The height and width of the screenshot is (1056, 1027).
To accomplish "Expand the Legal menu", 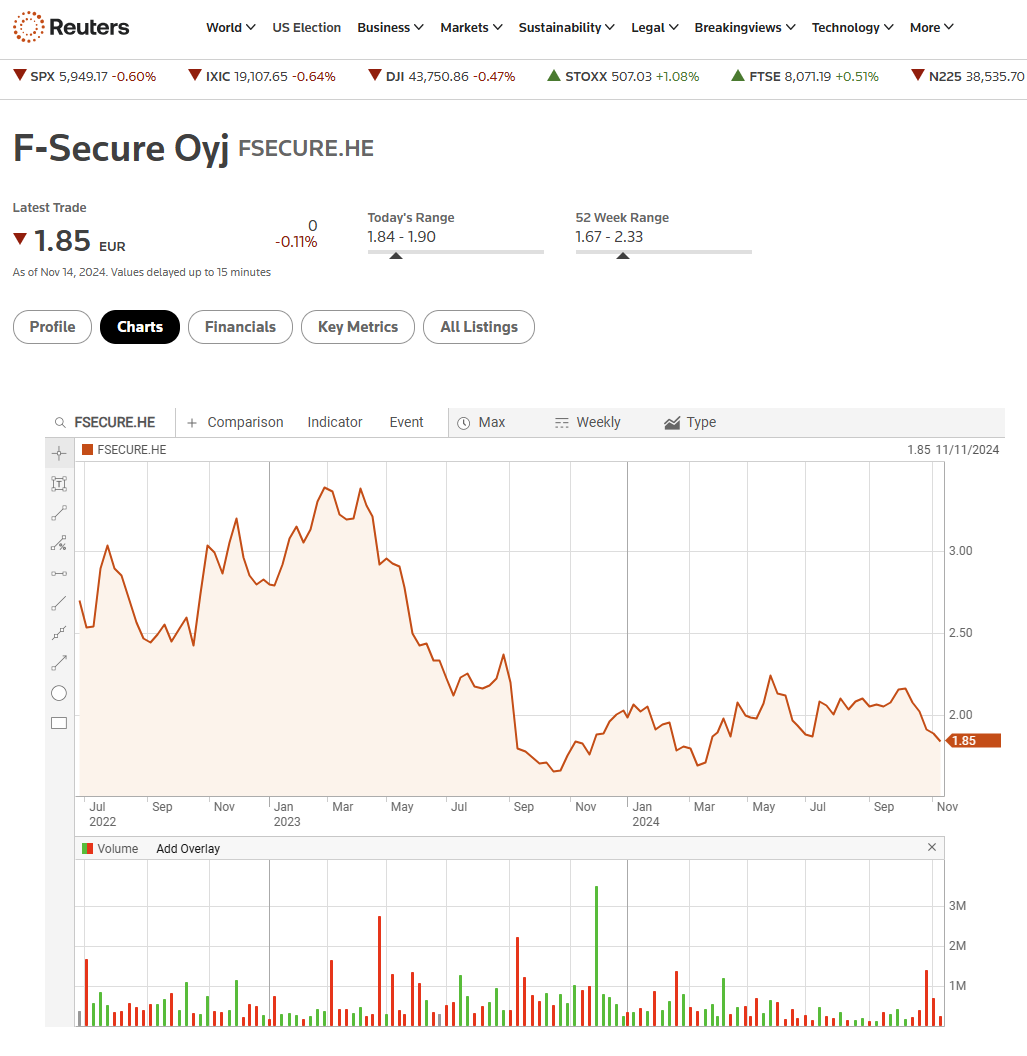I will 655,28.
